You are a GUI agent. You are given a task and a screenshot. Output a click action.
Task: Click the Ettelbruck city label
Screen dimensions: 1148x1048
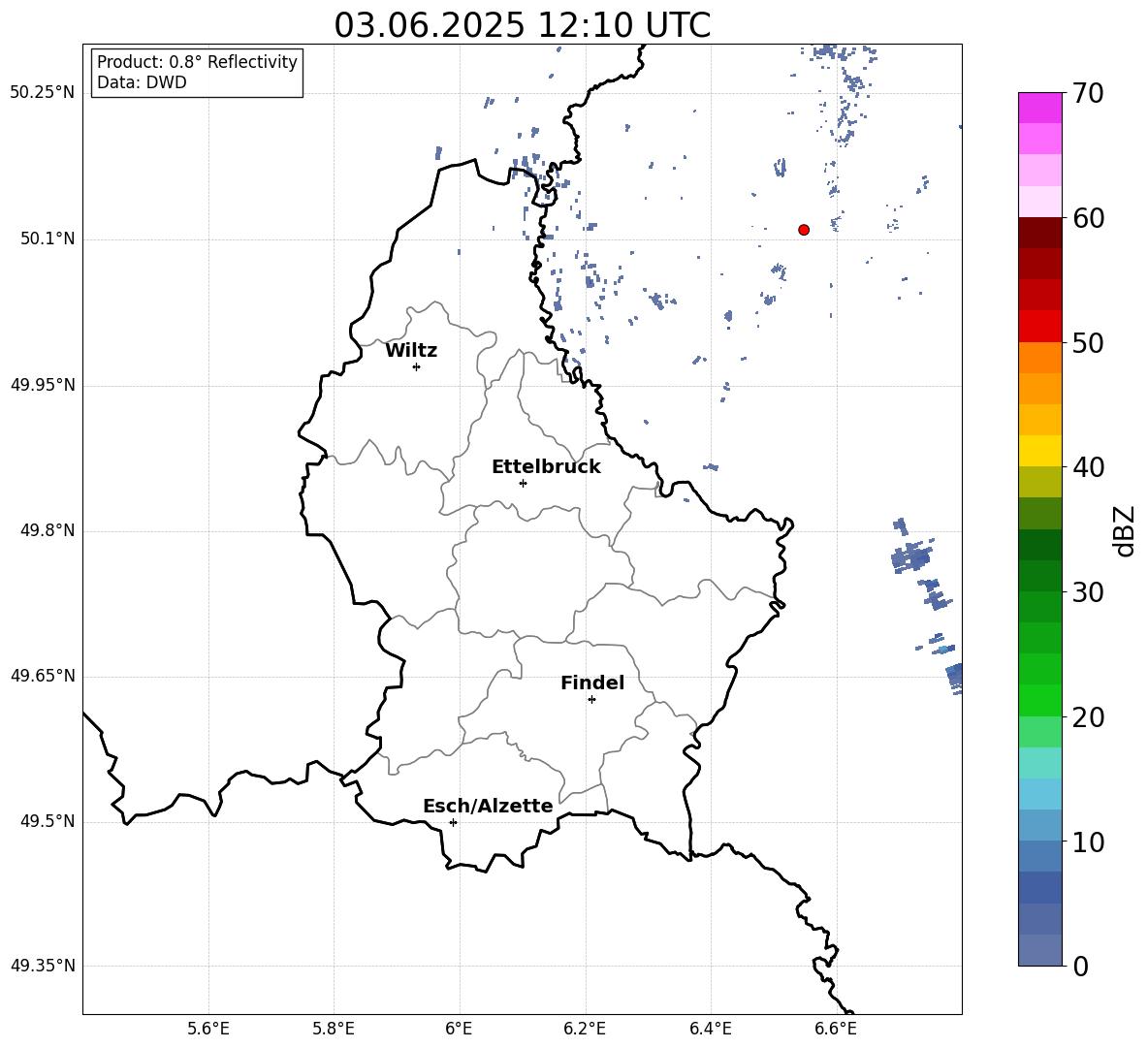[x=546, y=467]
